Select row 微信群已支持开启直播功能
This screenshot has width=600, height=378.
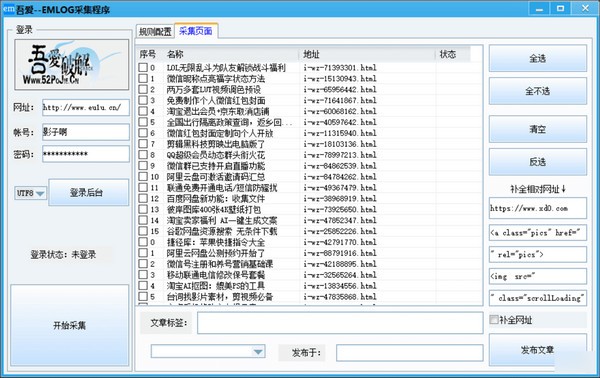coord(309,166)
